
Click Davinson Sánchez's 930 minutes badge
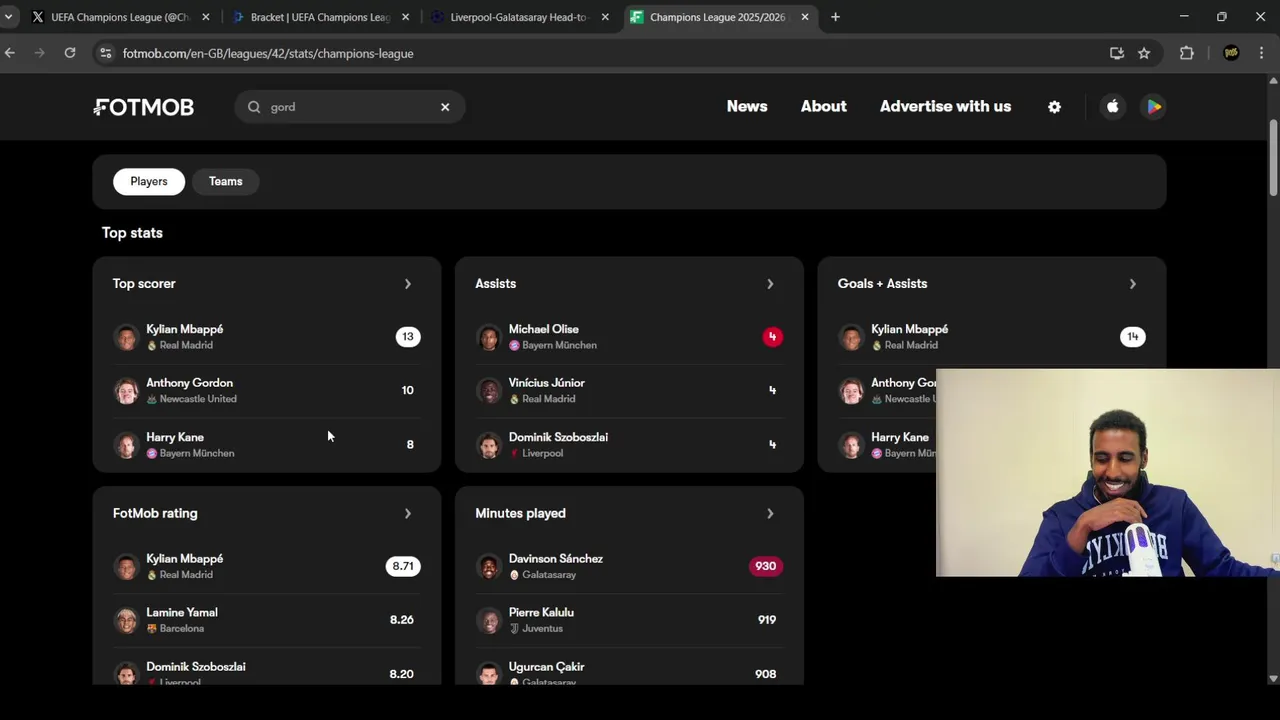[x=765, y=566]
